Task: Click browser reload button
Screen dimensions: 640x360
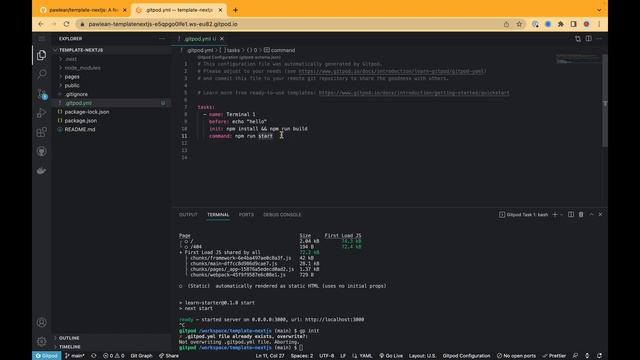Action: point(67,24)
